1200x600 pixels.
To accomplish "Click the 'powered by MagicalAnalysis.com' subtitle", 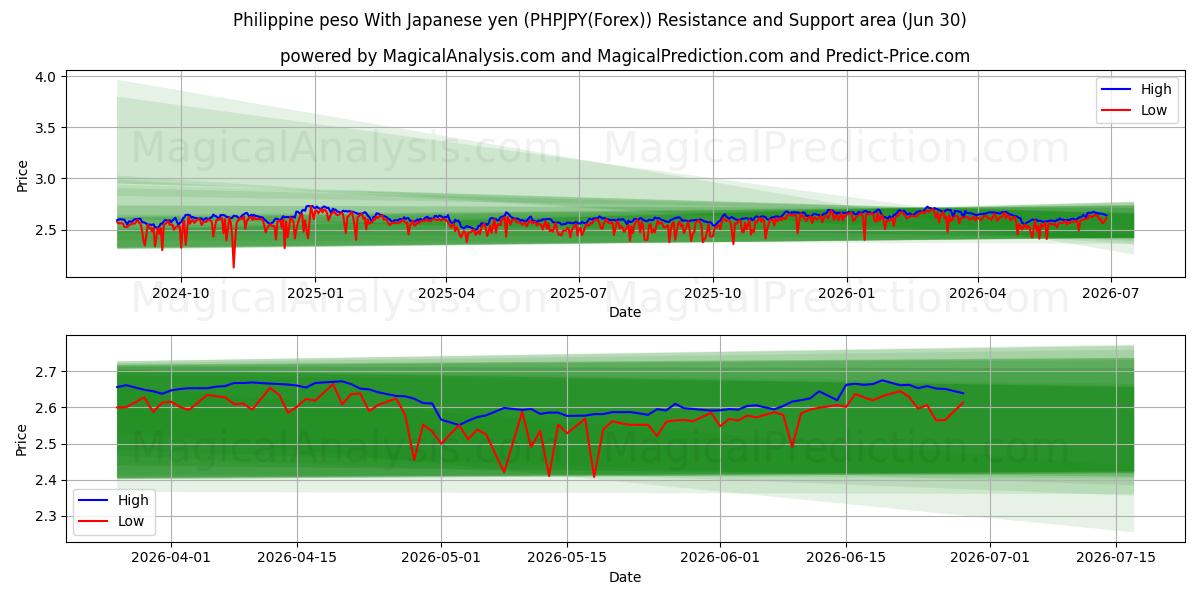I will (625, 56).
